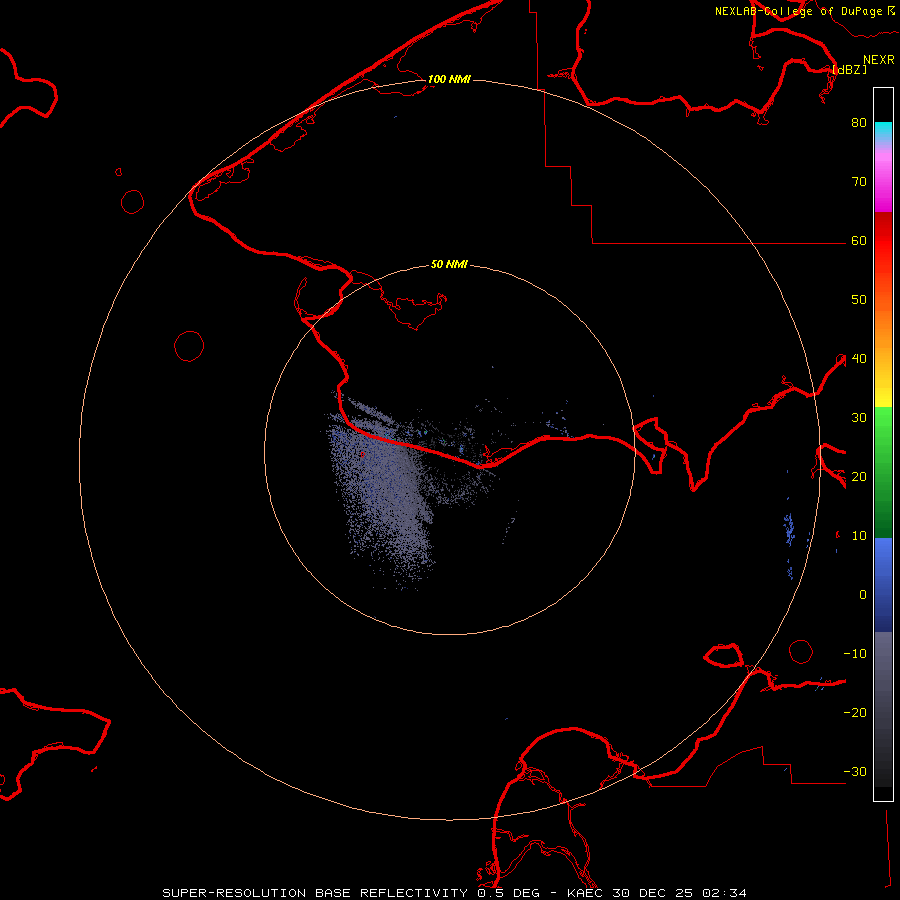Image resolution: width=900 pixels, height=900 pixels.
Task: Pick the magenta-pink segment of the color bar
Action: pos(883,179)
